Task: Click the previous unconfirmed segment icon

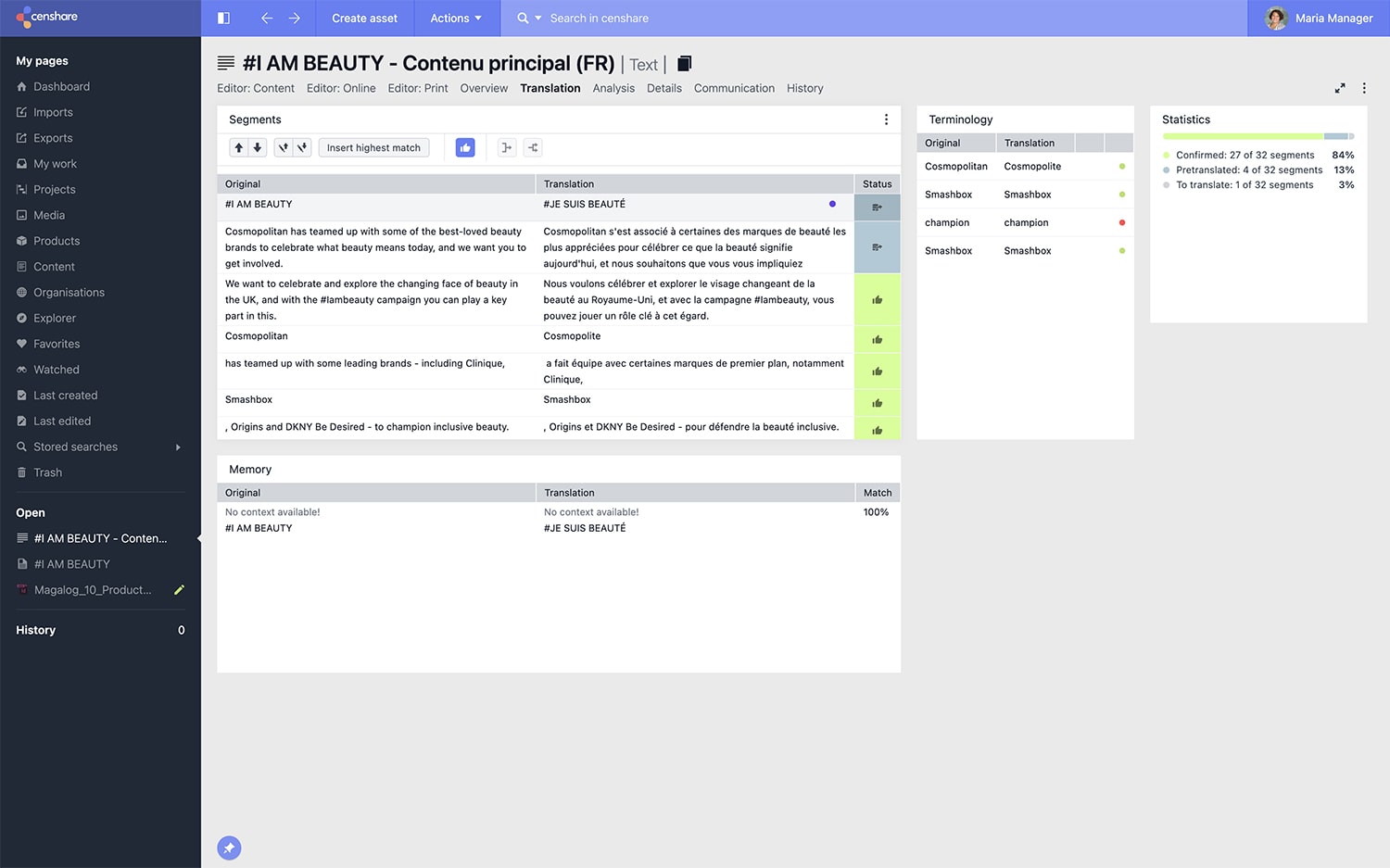Action: point(284,147)
